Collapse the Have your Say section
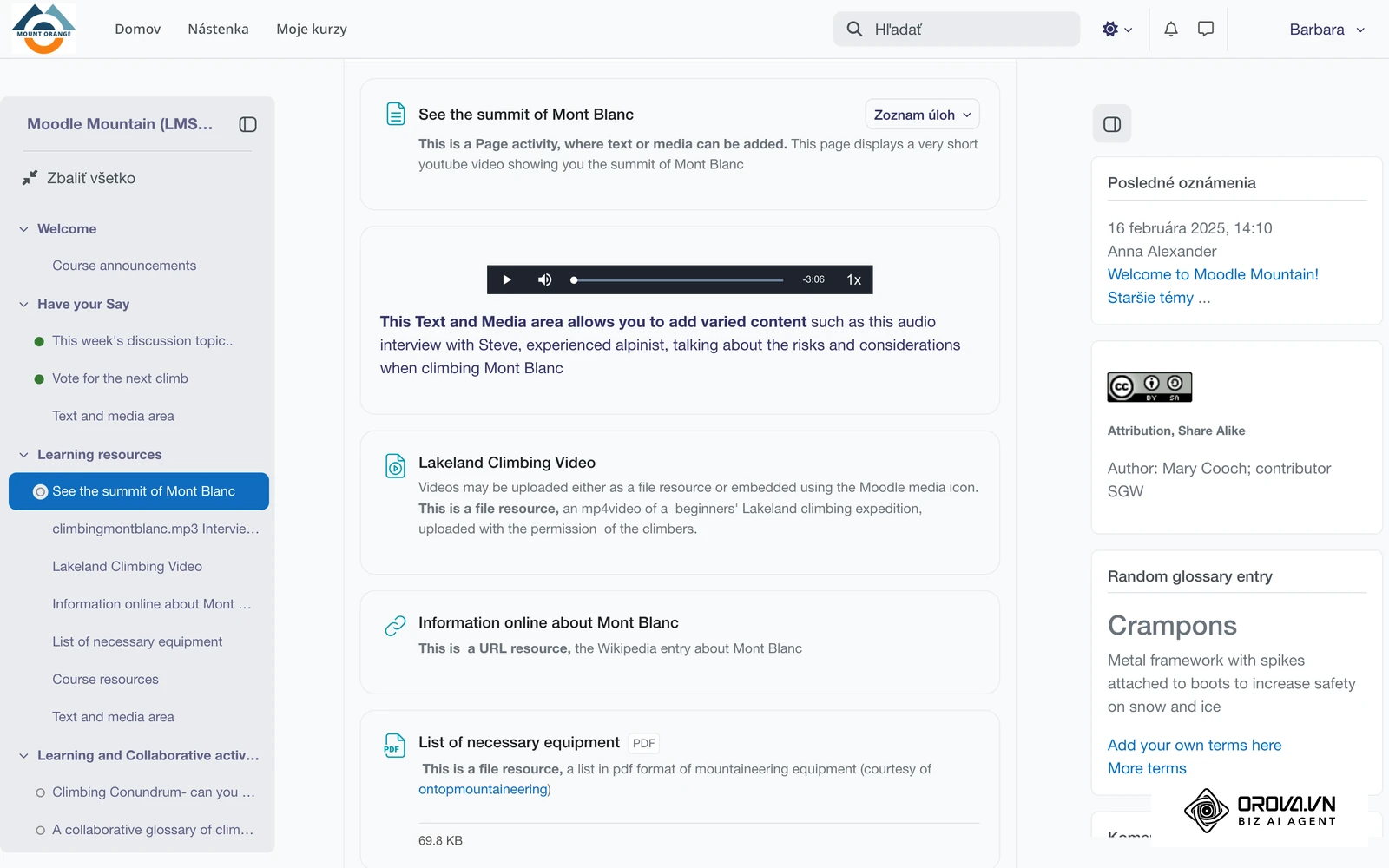The height and width of the screenshot is (868, 1389). point(23,305)
